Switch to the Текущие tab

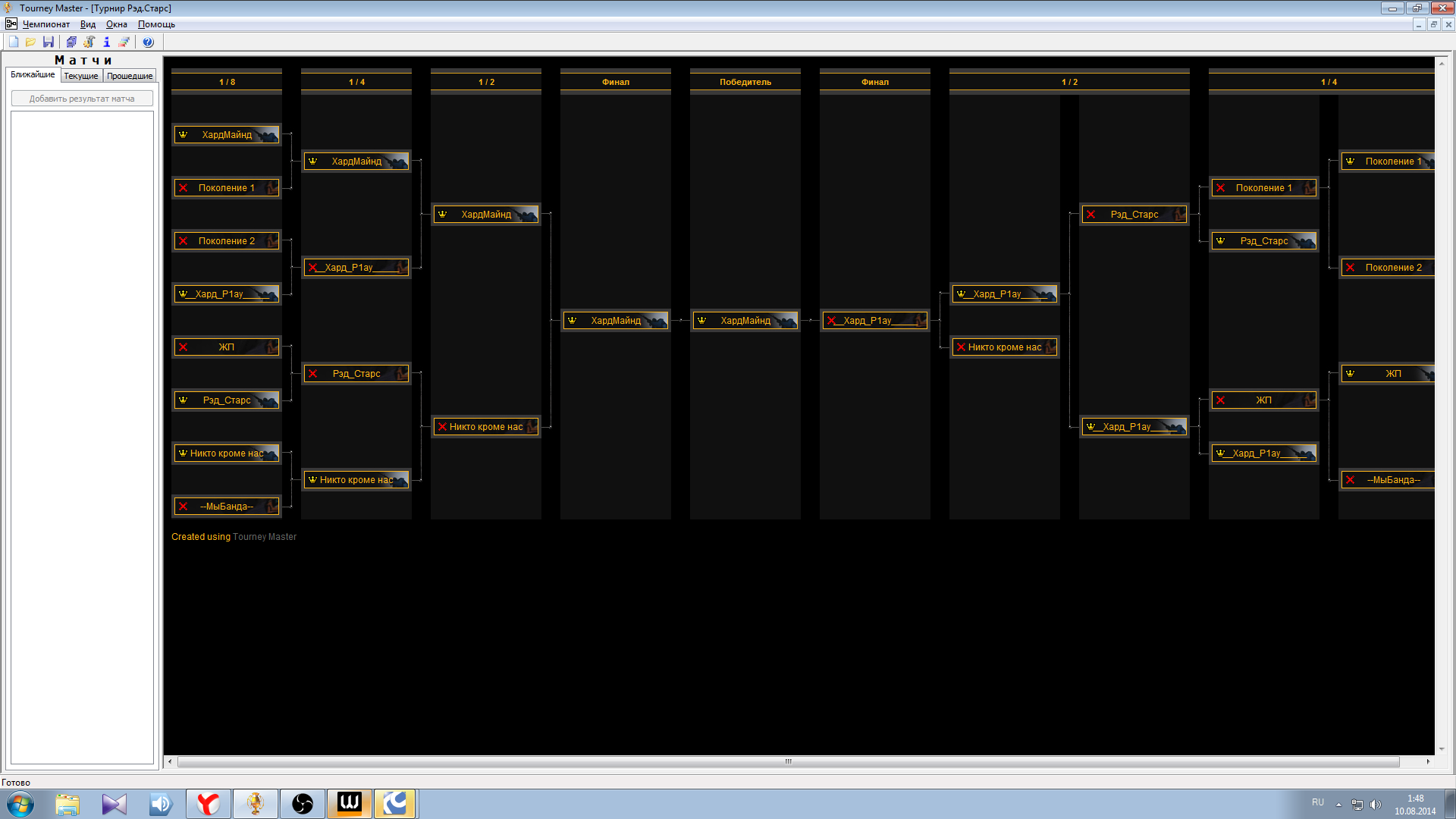[81, 76]
